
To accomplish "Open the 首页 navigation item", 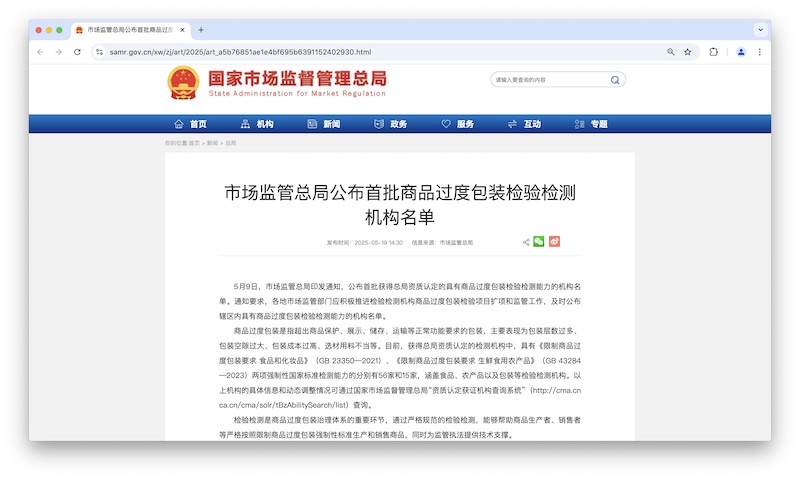I will coord(190,124).
